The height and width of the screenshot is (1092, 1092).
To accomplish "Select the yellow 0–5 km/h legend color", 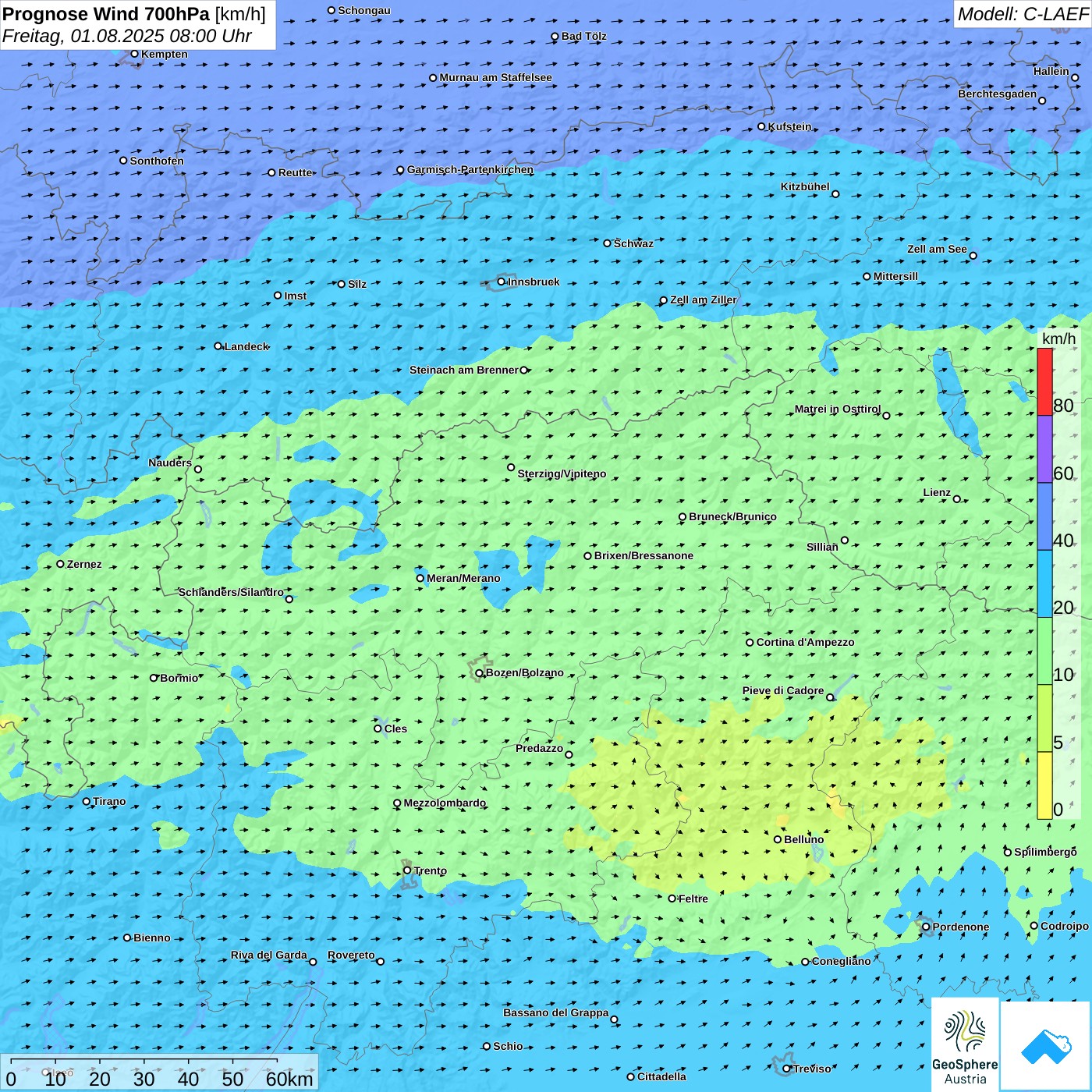I will click(1044, 785).
